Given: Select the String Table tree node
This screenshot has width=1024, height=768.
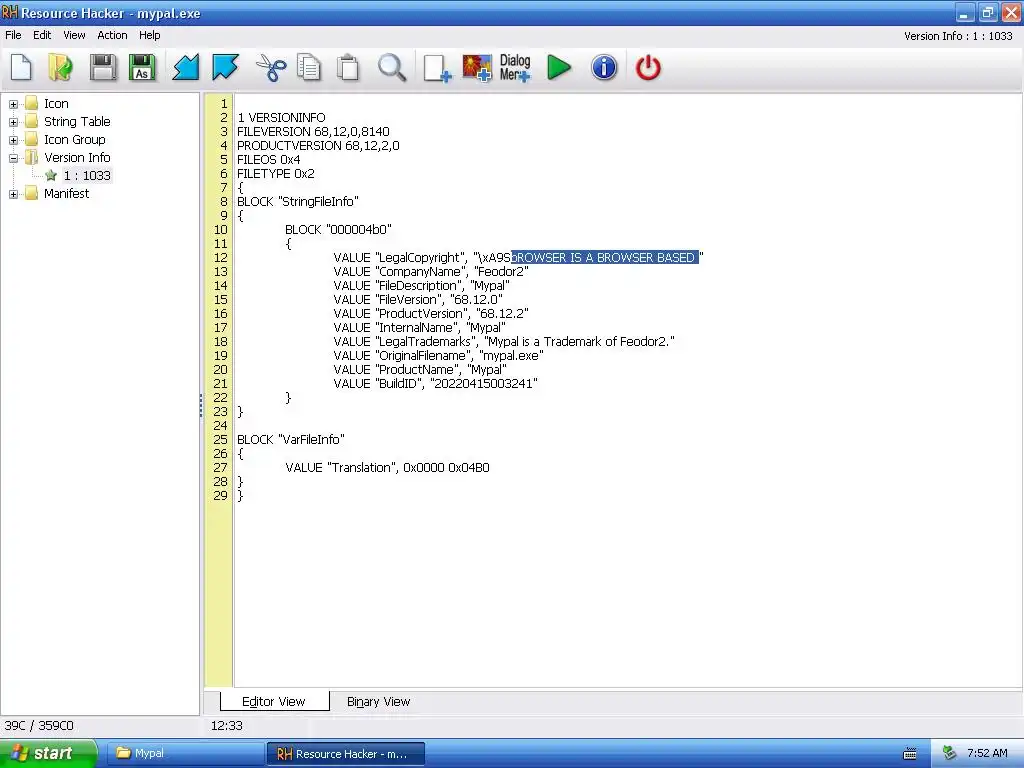Looking at the screenshot, I should coord(77,121).
